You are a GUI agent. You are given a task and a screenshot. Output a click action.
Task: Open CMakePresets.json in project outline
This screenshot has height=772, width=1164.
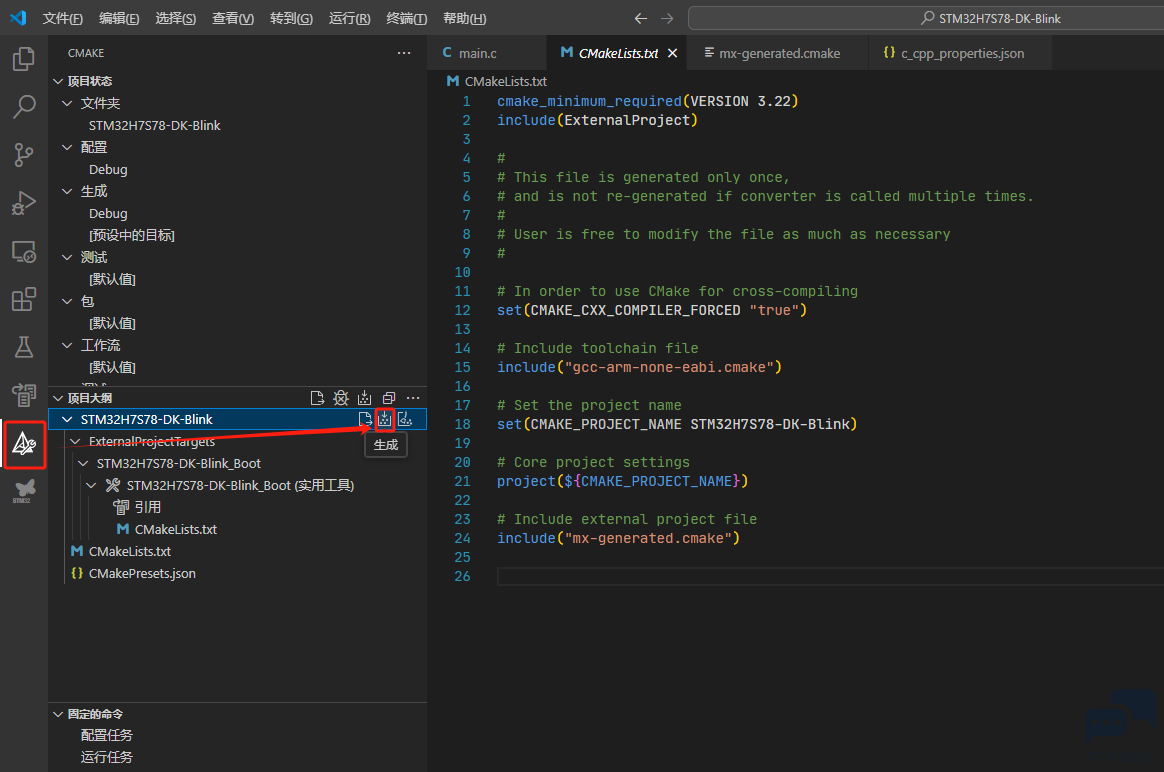(x=142, y=573)
